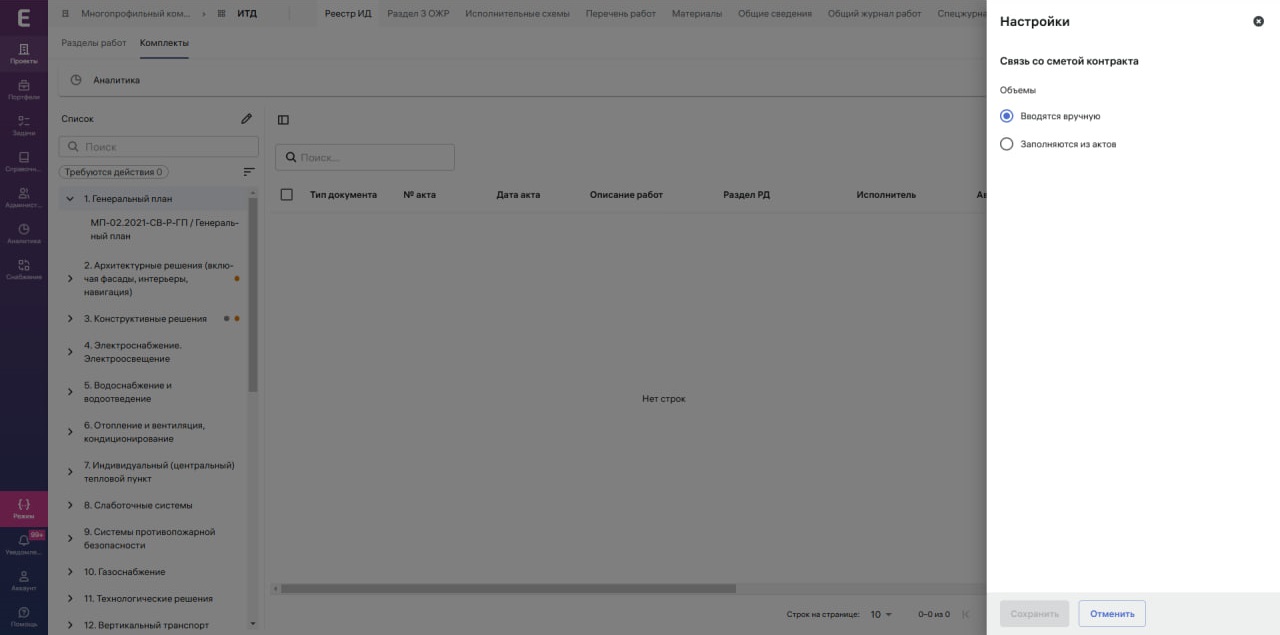Viewport: 1280px width, 635px height.
Task: Toggle the side panel layout icon
Action: [283, 120]
